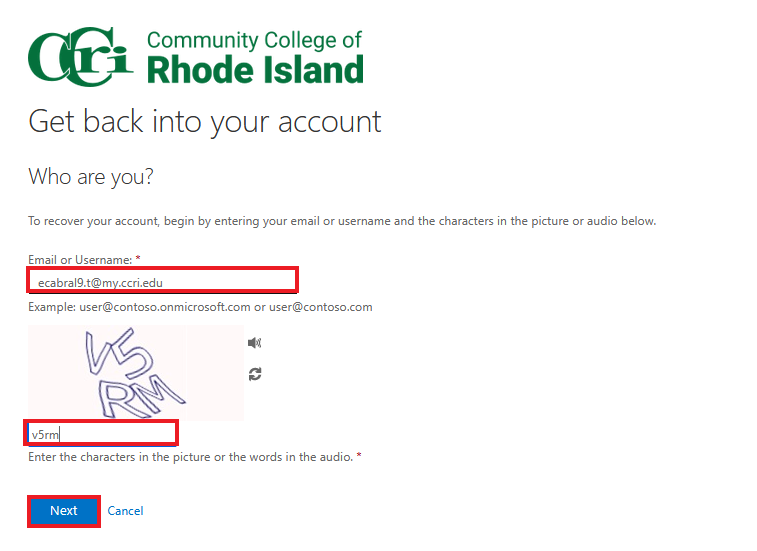Focus the Email or Username field

click(162, 281)
